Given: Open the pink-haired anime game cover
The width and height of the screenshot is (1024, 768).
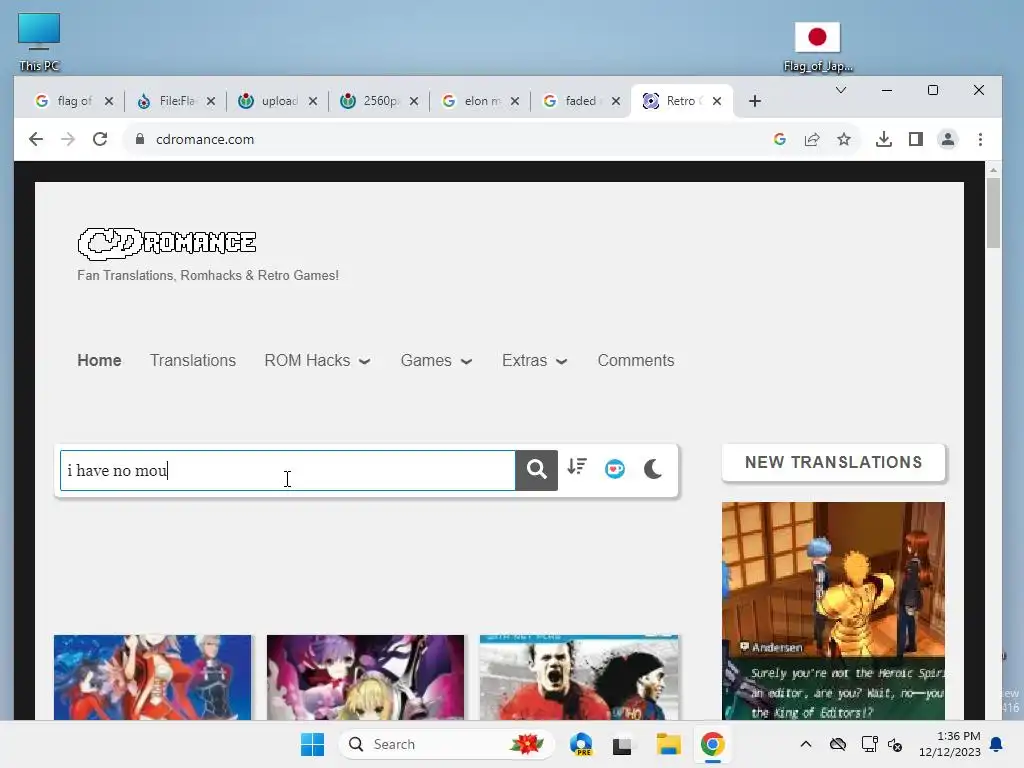Looking at the screenshot, I should (x=366, y=677).
